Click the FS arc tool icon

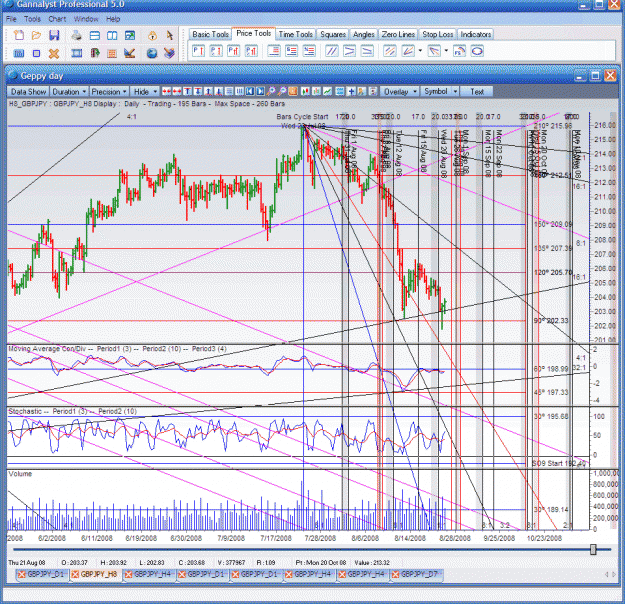coord(460,51)
